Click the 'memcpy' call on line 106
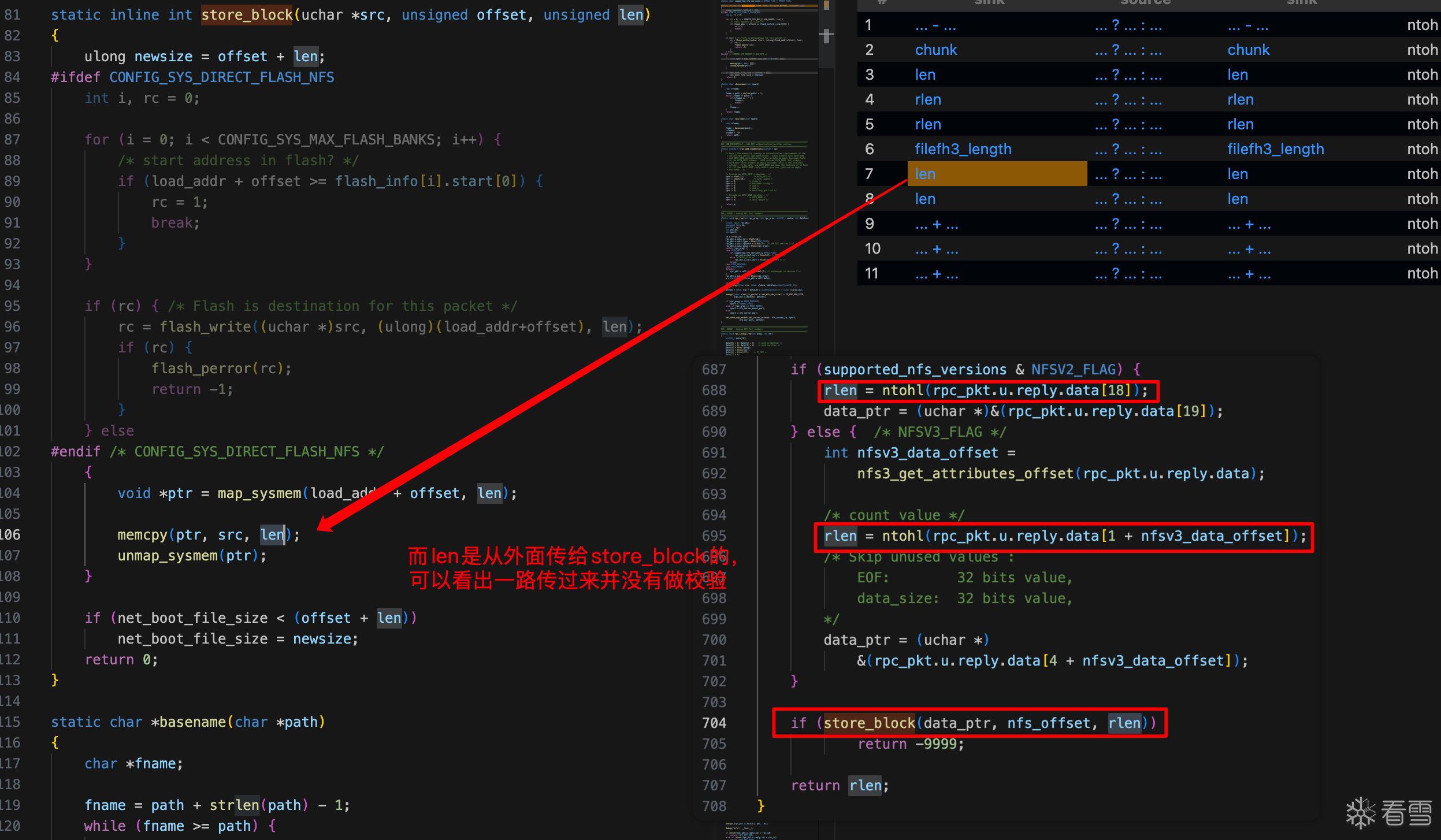Viewport: 1441px width, 840px height. (x=142, y=535)
